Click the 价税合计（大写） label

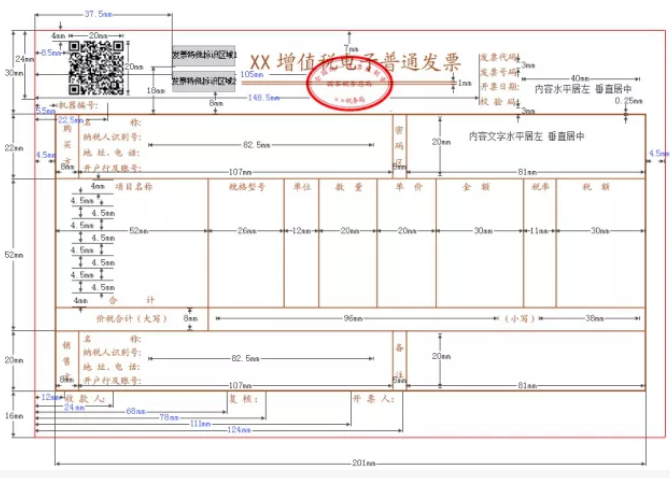(130, 318)
